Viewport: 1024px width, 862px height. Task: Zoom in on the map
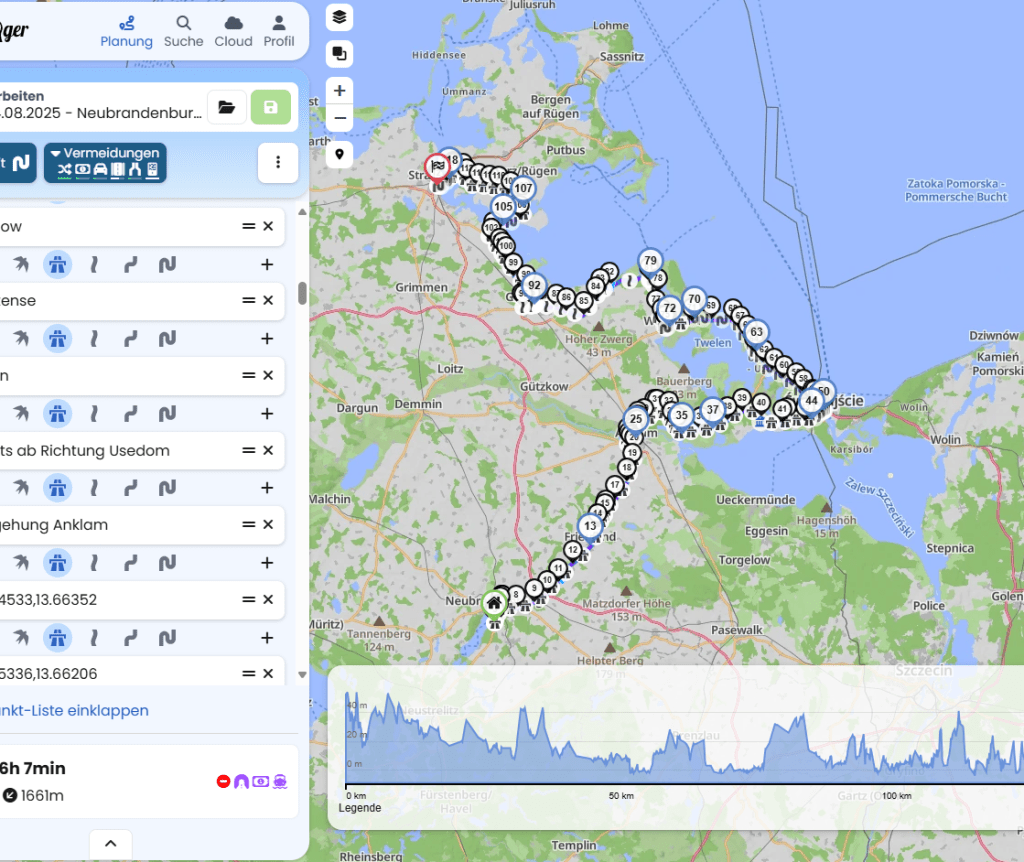340,90
